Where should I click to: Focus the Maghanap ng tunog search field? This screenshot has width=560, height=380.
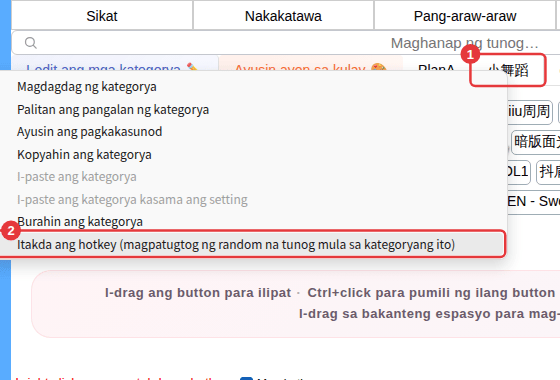[286, 43]
